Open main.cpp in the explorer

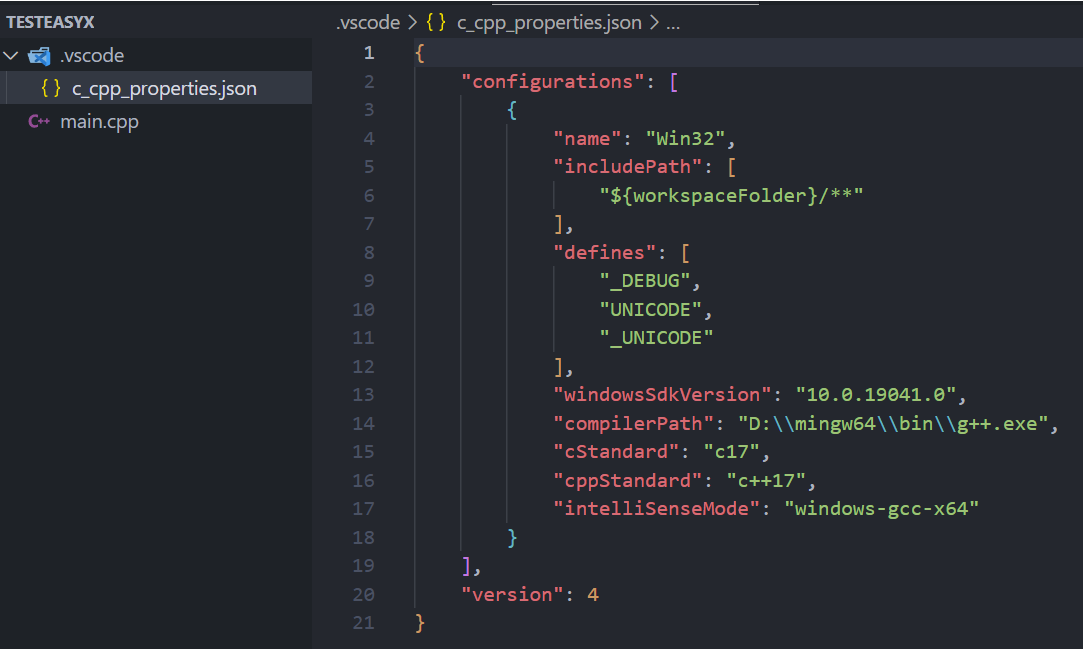(156, 122)
